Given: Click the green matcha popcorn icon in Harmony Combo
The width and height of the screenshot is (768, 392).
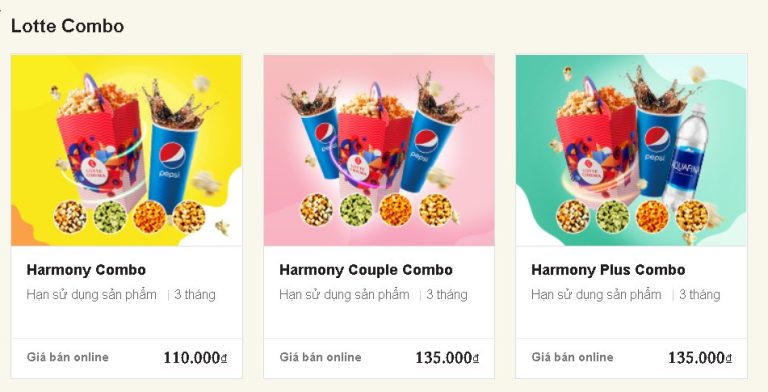Looking at the screenshot, I should coord(110,217).
